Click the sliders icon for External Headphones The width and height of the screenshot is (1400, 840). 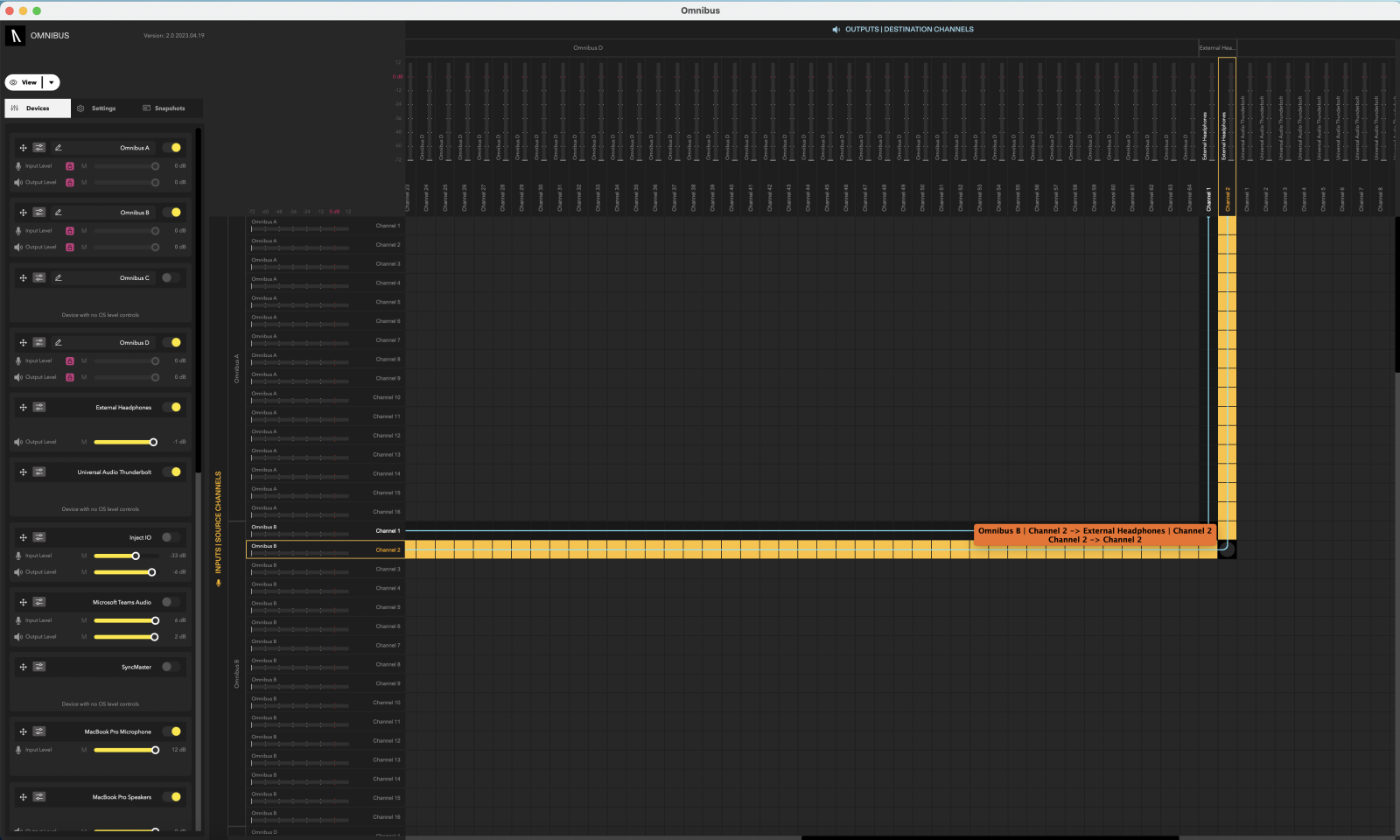(39, 408)
